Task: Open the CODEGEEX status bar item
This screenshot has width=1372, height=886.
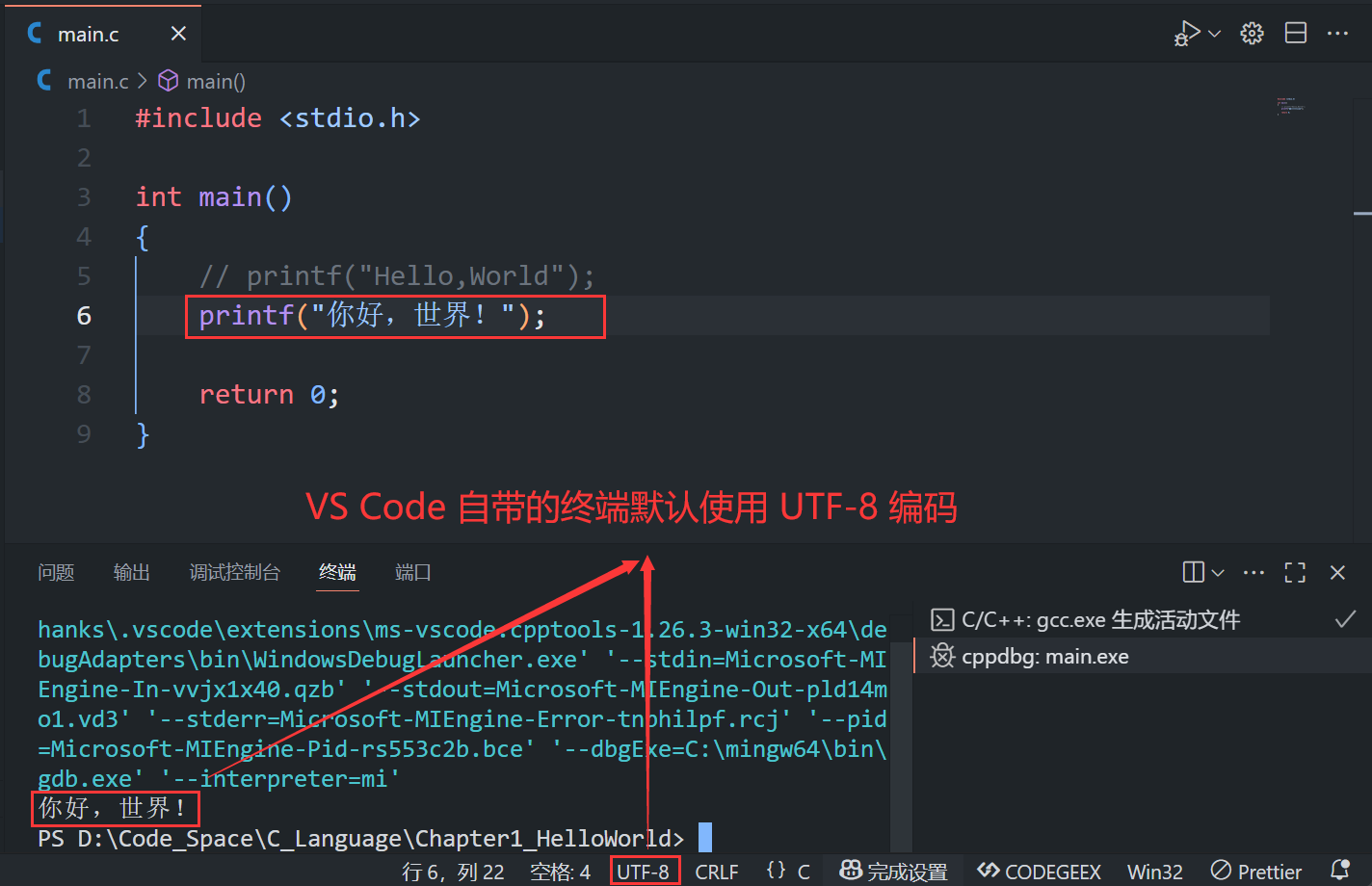Action: coord(1039,871)
